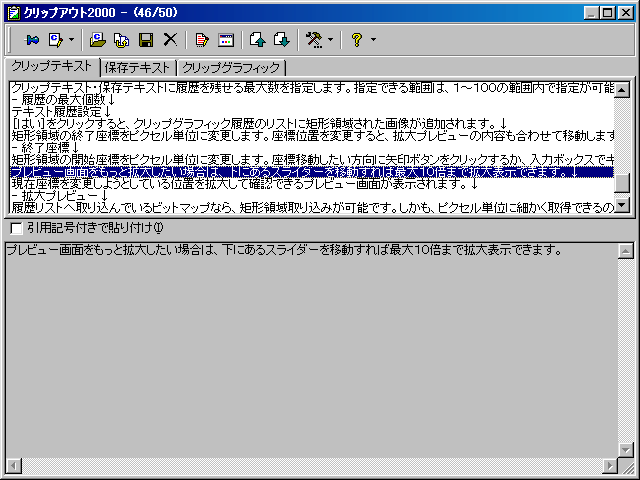Image resolution: width=640 pixels, height=480 pixels.
Task: Open the dropdown arrow beside the help icon
Action: point(373,40)
